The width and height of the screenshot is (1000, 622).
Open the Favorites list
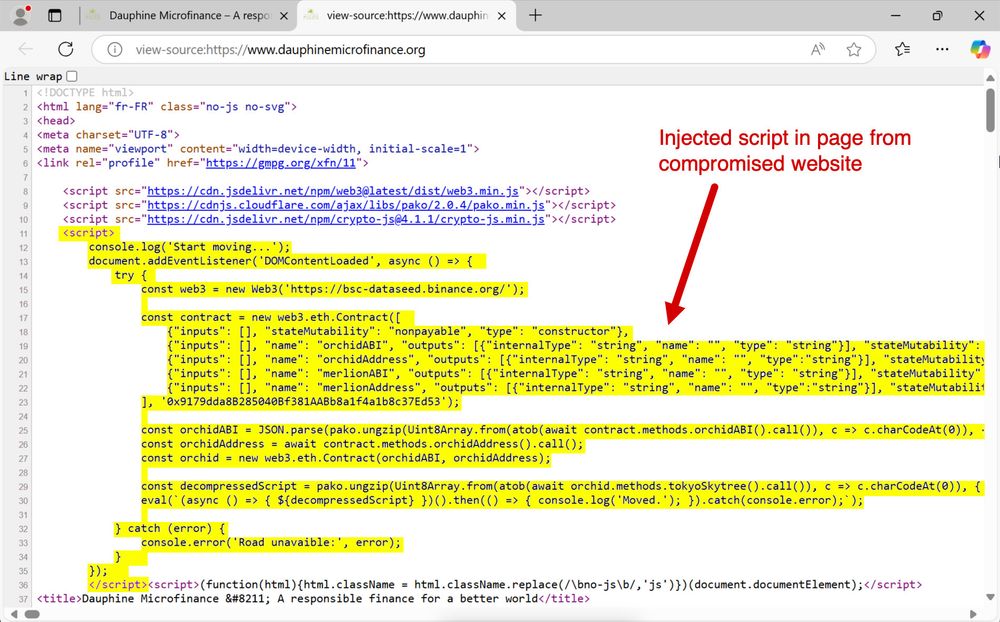coord(902,49)
